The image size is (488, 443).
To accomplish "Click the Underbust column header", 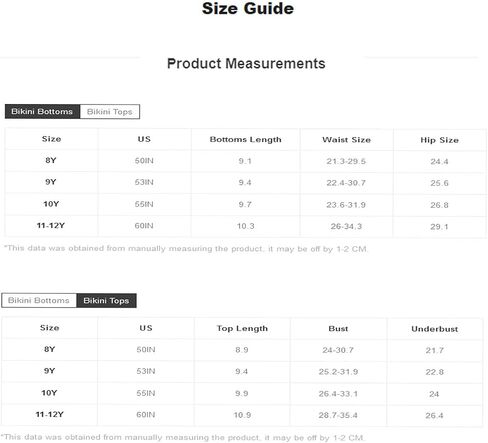I will click(434, 329).
